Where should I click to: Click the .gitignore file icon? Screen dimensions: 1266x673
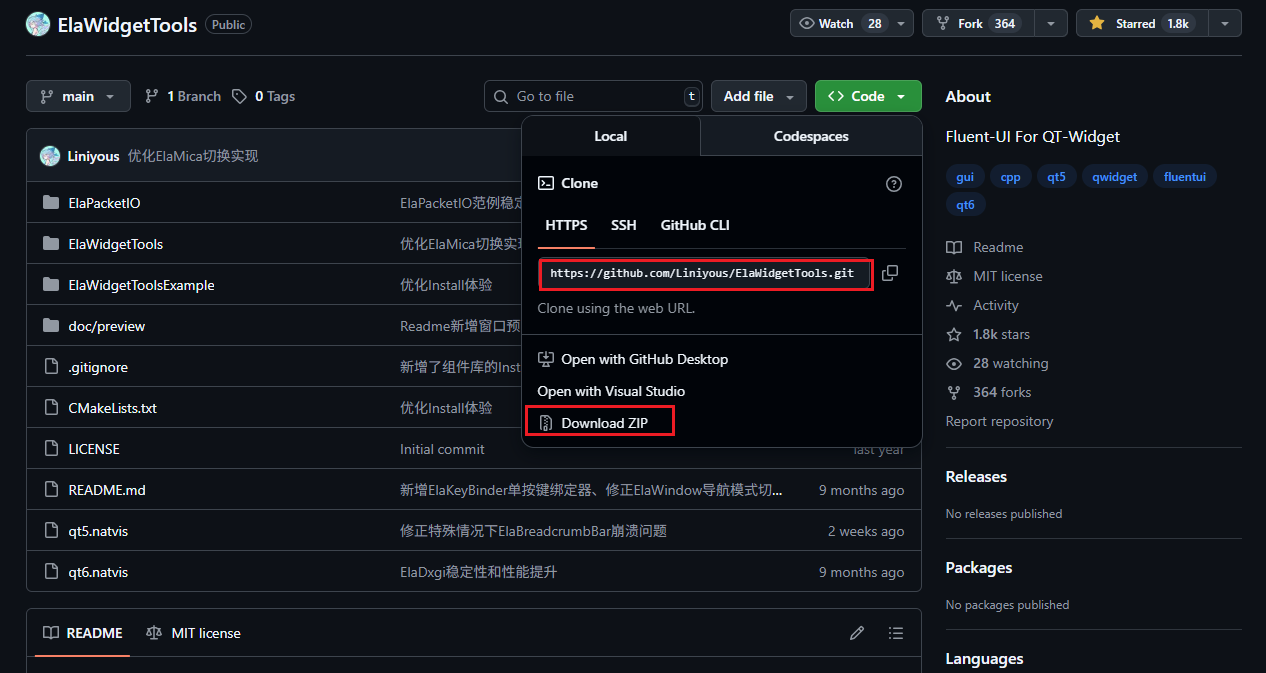point(51,367)
